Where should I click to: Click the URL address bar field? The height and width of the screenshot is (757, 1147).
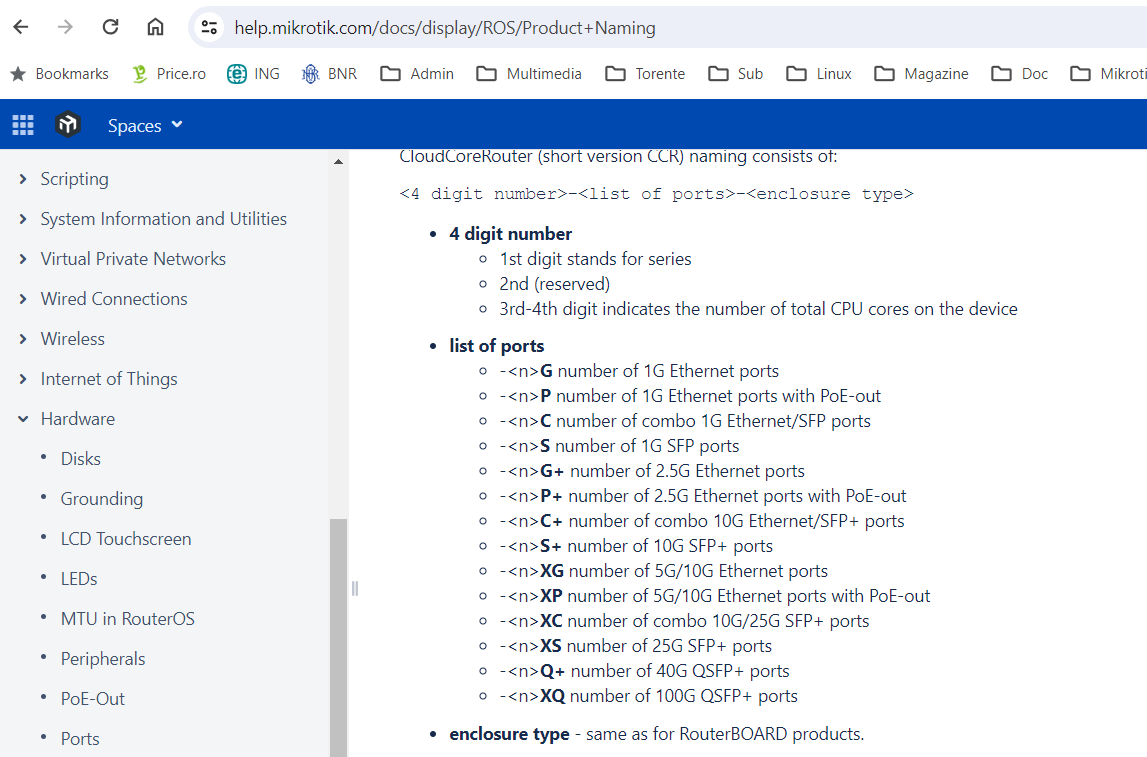coord(600,28)
